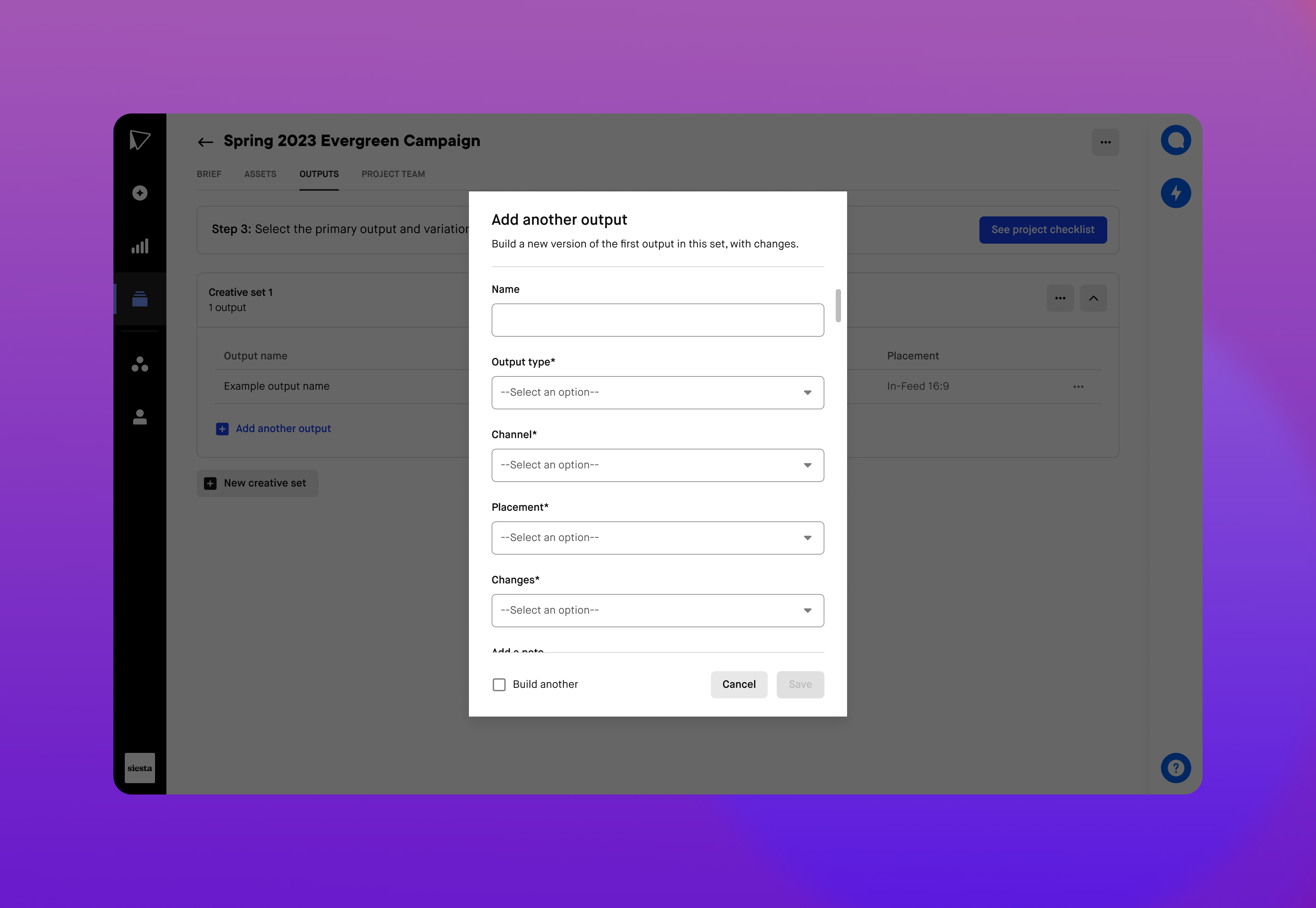The height and width of the screenshot is (908, 1316).
Task: Switch to the PROJECT TEAM tab
Action: pos(393,173)
